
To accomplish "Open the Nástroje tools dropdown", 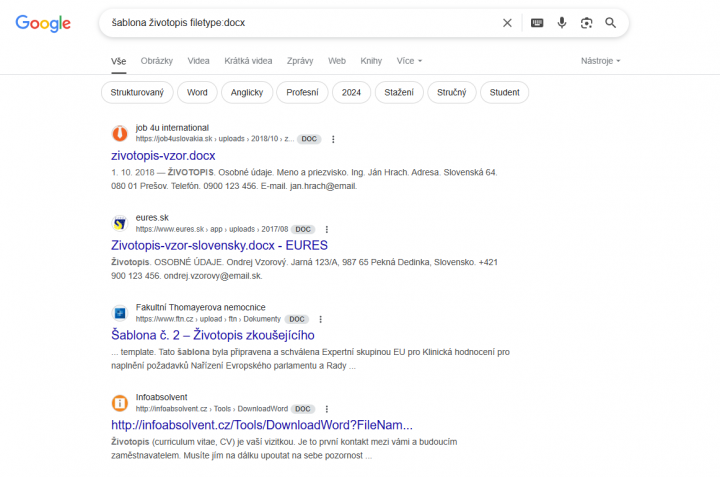I will [x=601, y=61].
